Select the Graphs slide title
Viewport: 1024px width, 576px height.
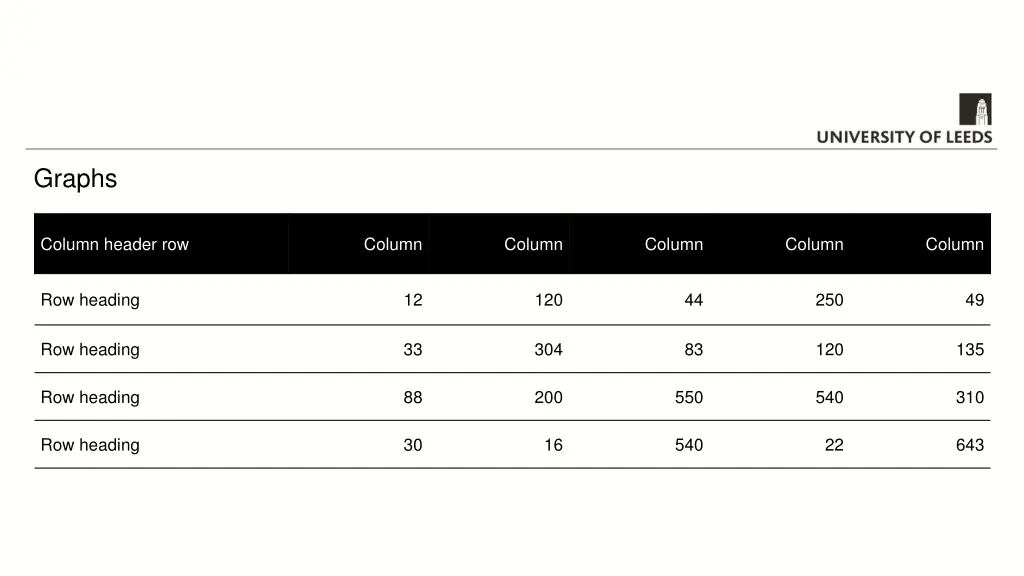point(75,179)
